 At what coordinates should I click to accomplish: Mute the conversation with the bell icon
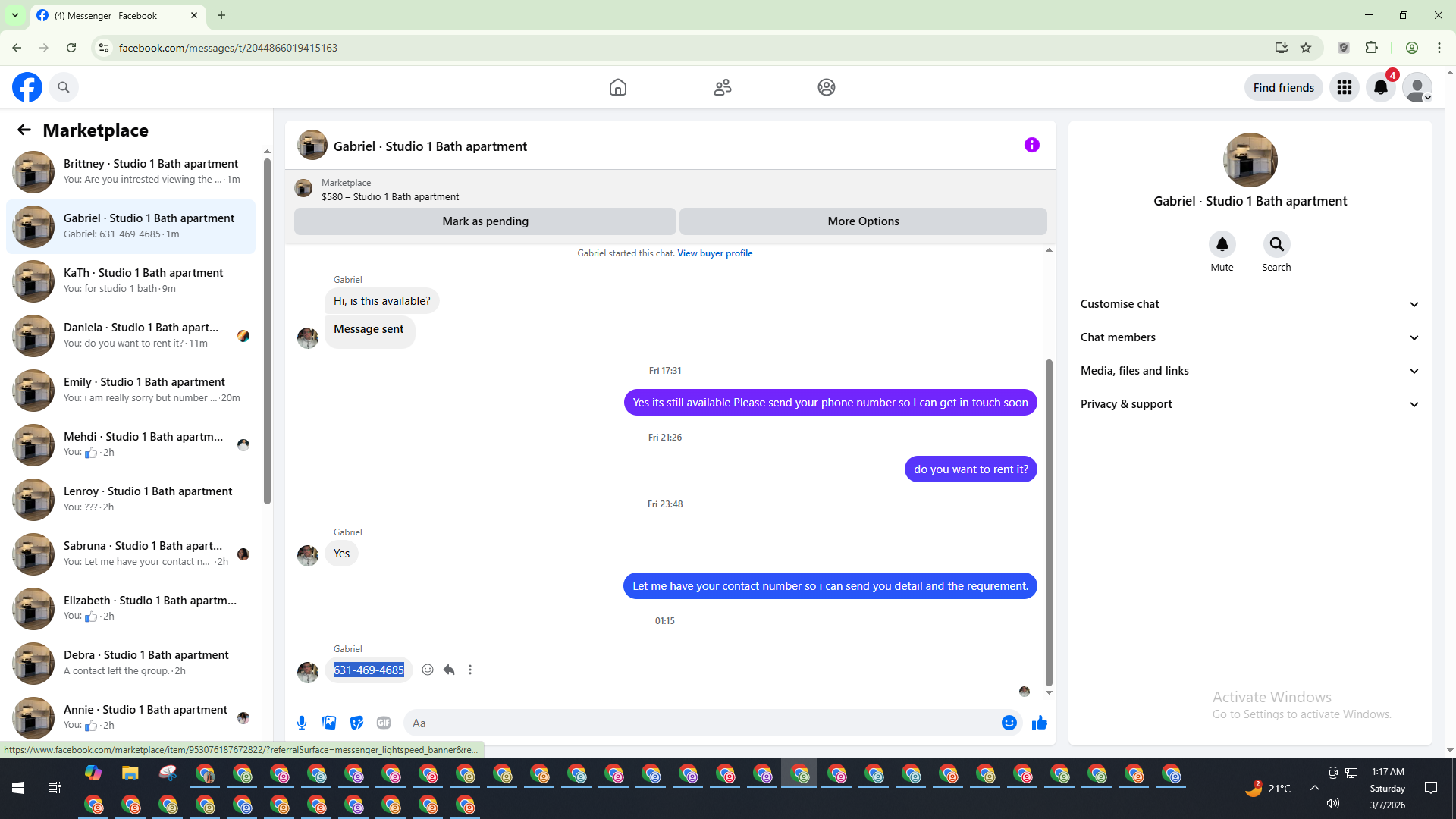tap(1222, 244)
